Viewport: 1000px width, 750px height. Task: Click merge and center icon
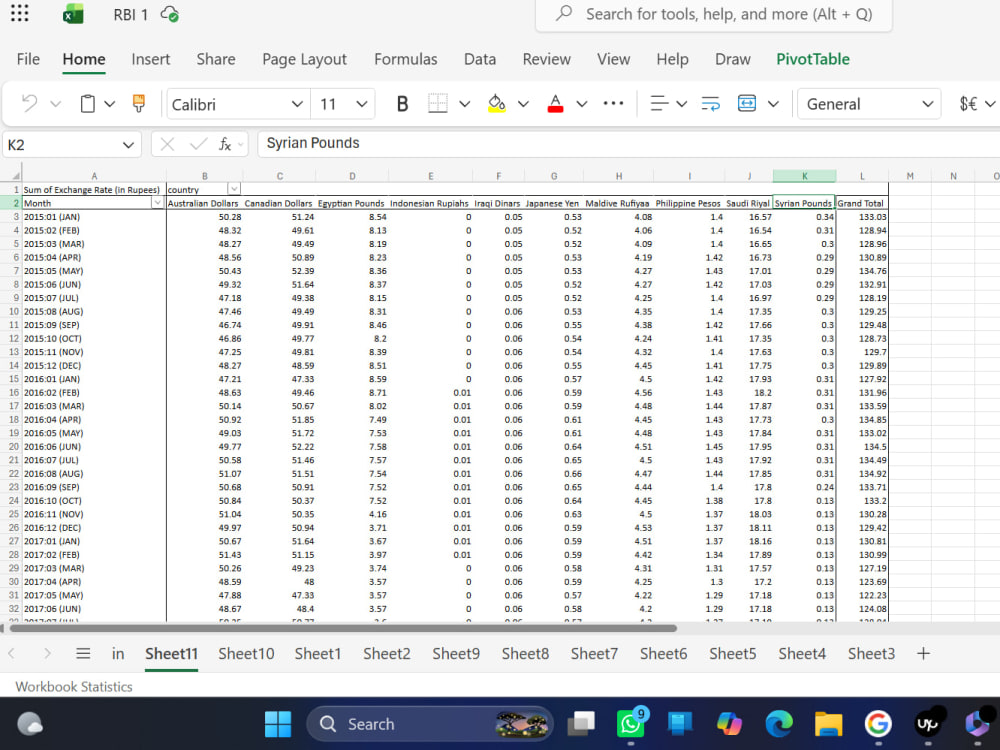747,103
